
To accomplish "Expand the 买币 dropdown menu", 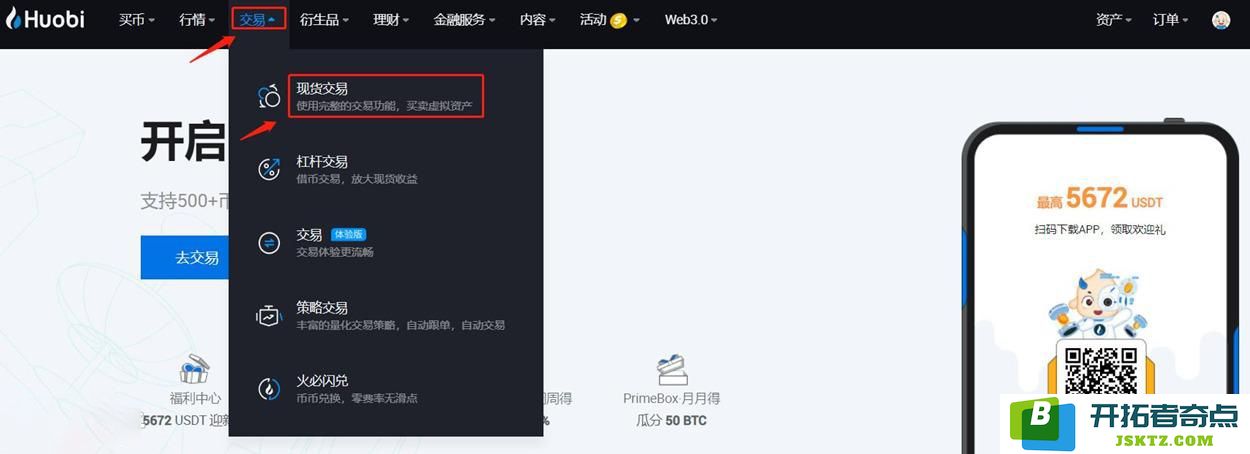I will coord(136,20).
